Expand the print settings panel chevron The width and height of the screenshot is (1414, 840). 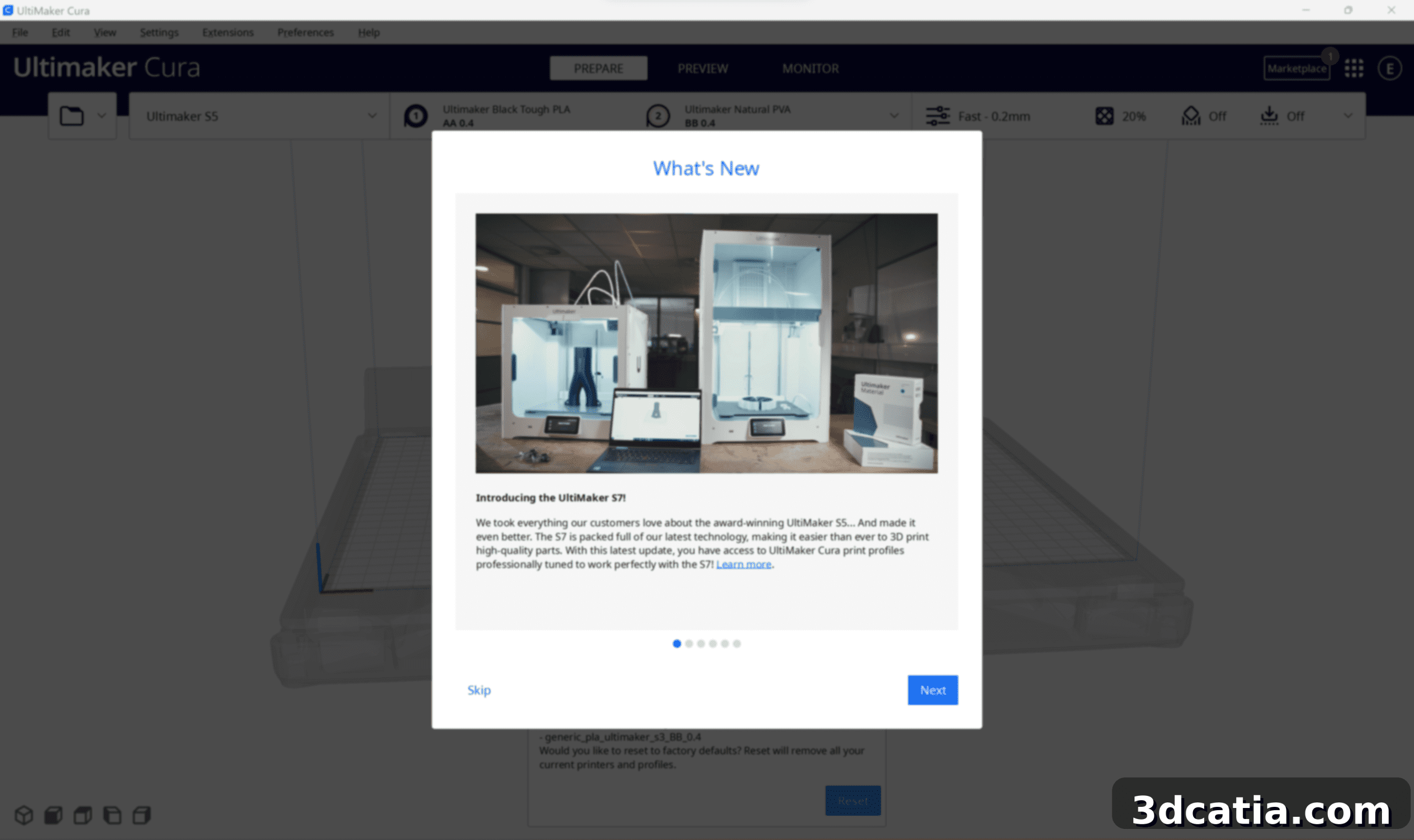[1348, 116]
